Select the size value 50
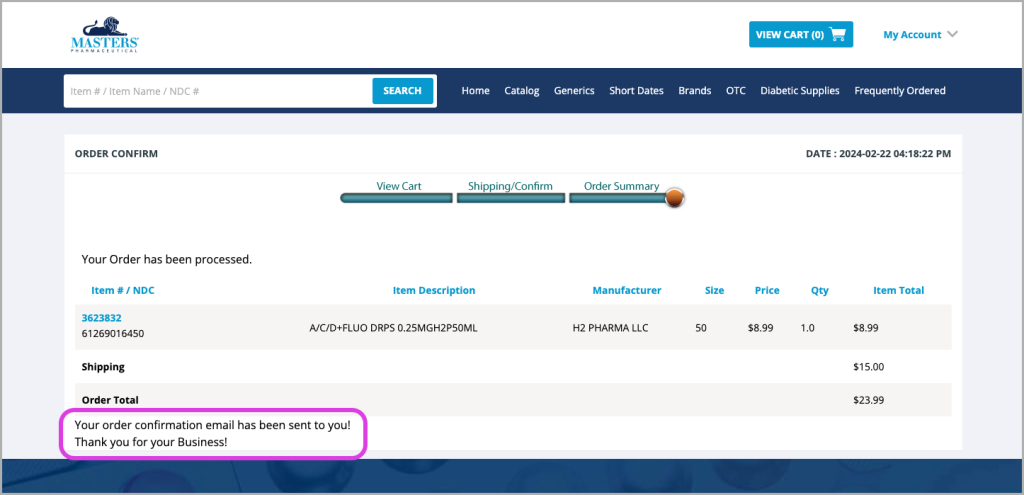 click(701, 328)
